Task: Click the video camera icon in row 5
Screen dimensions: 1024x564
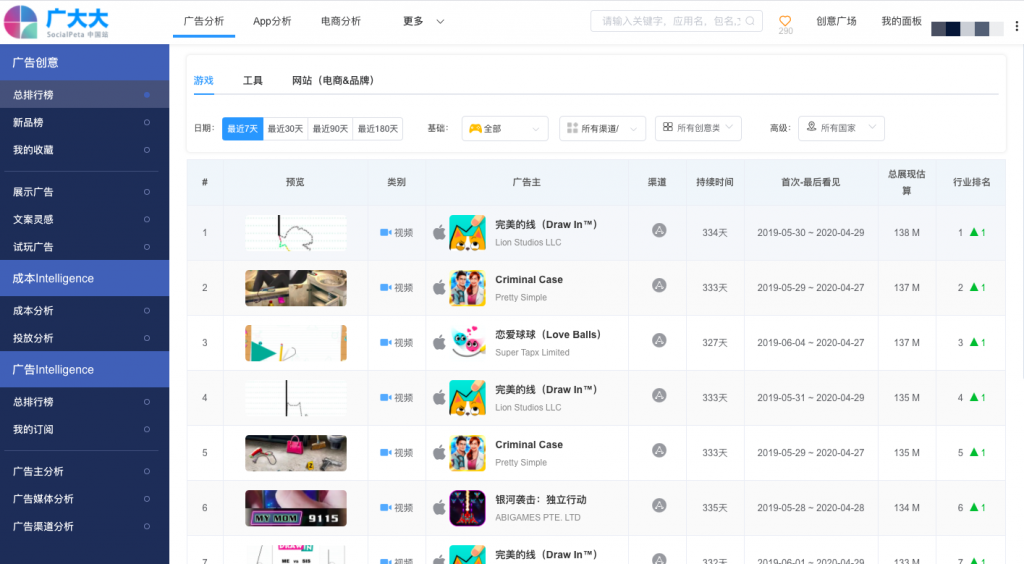Action: coord(385,452)
